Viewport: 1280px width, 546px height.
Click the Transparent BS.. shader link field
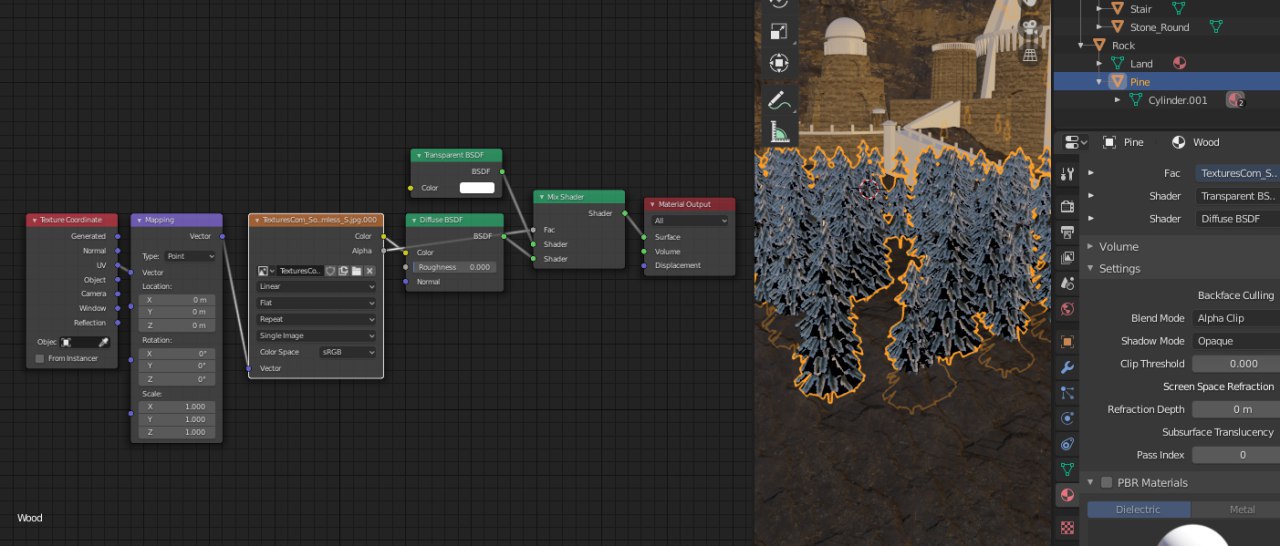pyautogui.click(x=1237, y=196)
